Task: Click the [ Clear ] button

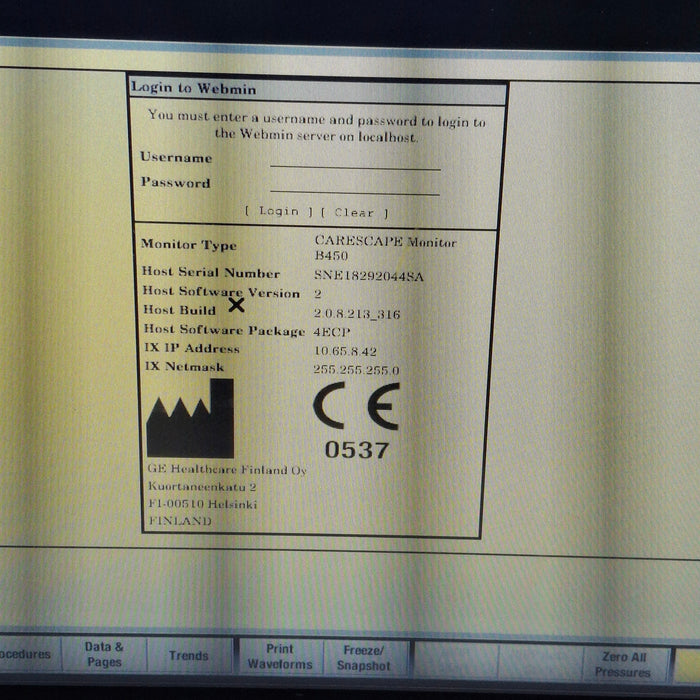Action: [x=355, y=213]
